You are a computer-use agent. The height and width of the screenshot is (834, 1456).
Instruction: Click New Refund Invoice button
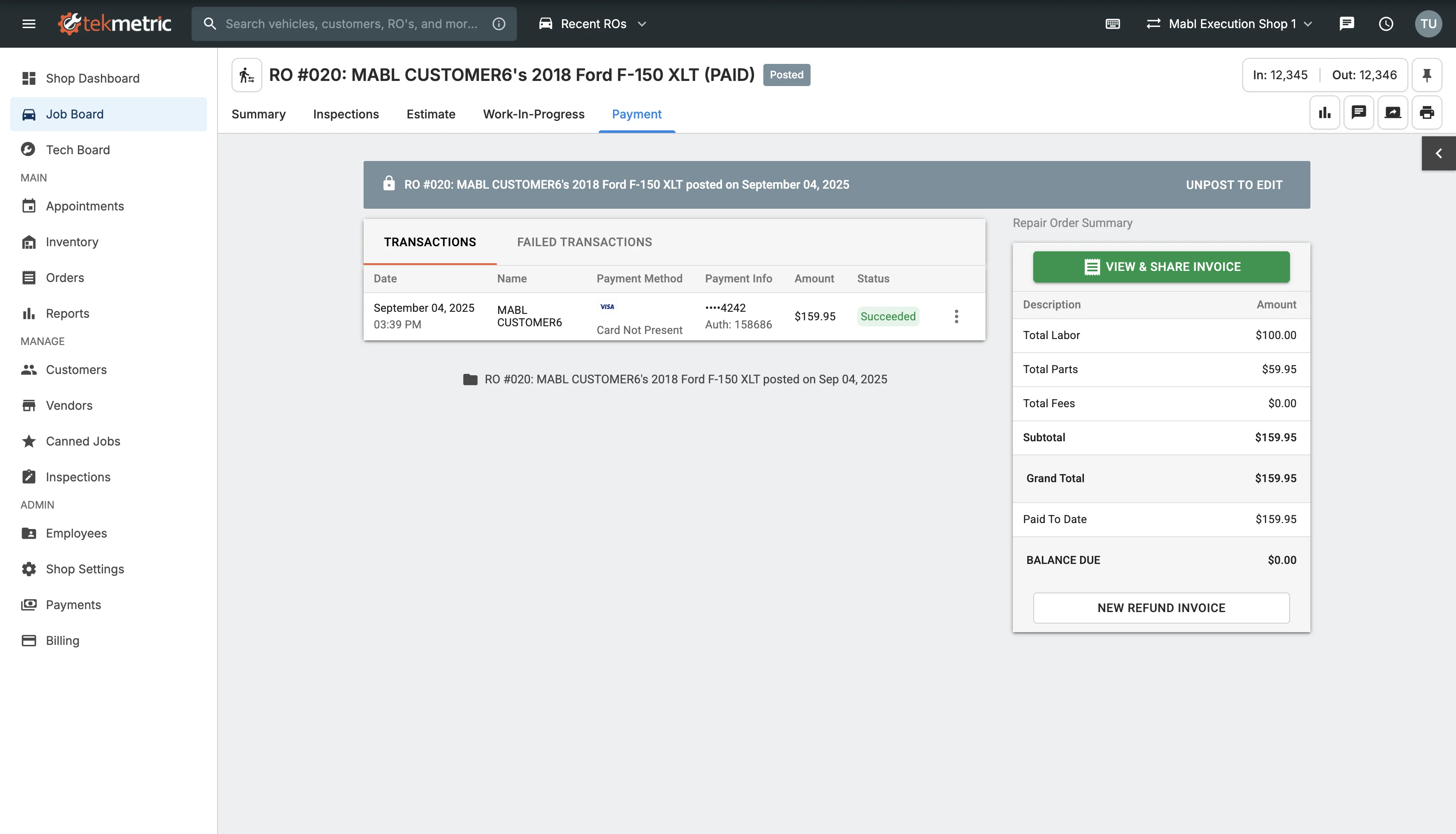pyautogui.click(x=1161, y=608)
